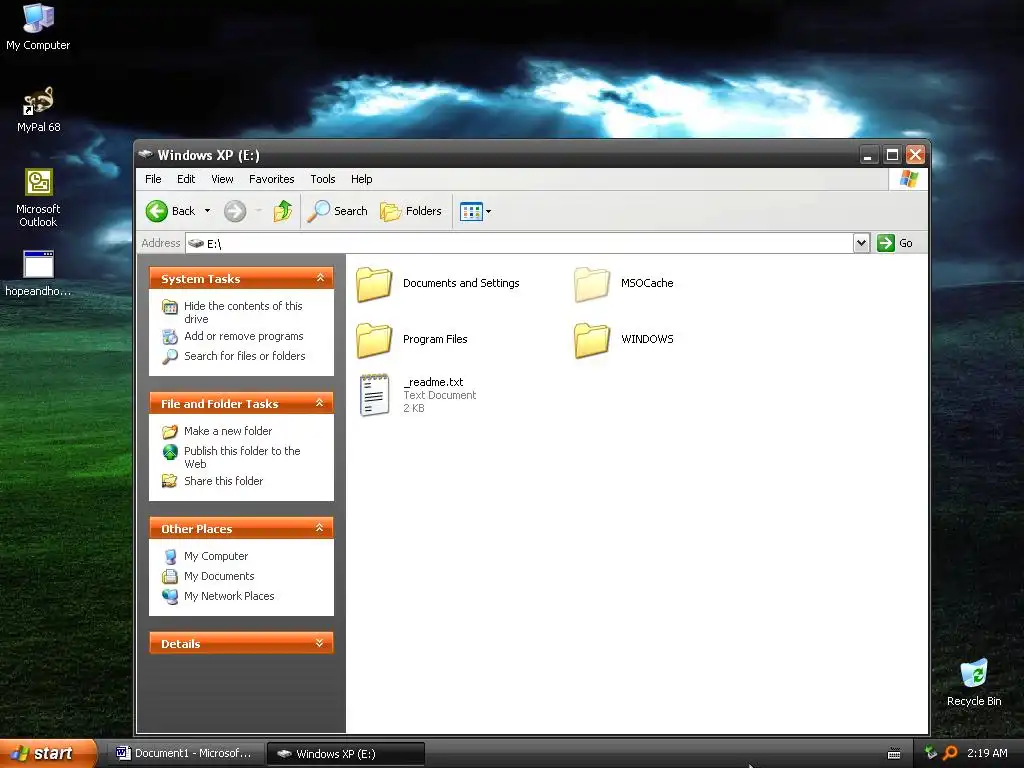
Task: Open the Help menu
Action: pos(361,179)
